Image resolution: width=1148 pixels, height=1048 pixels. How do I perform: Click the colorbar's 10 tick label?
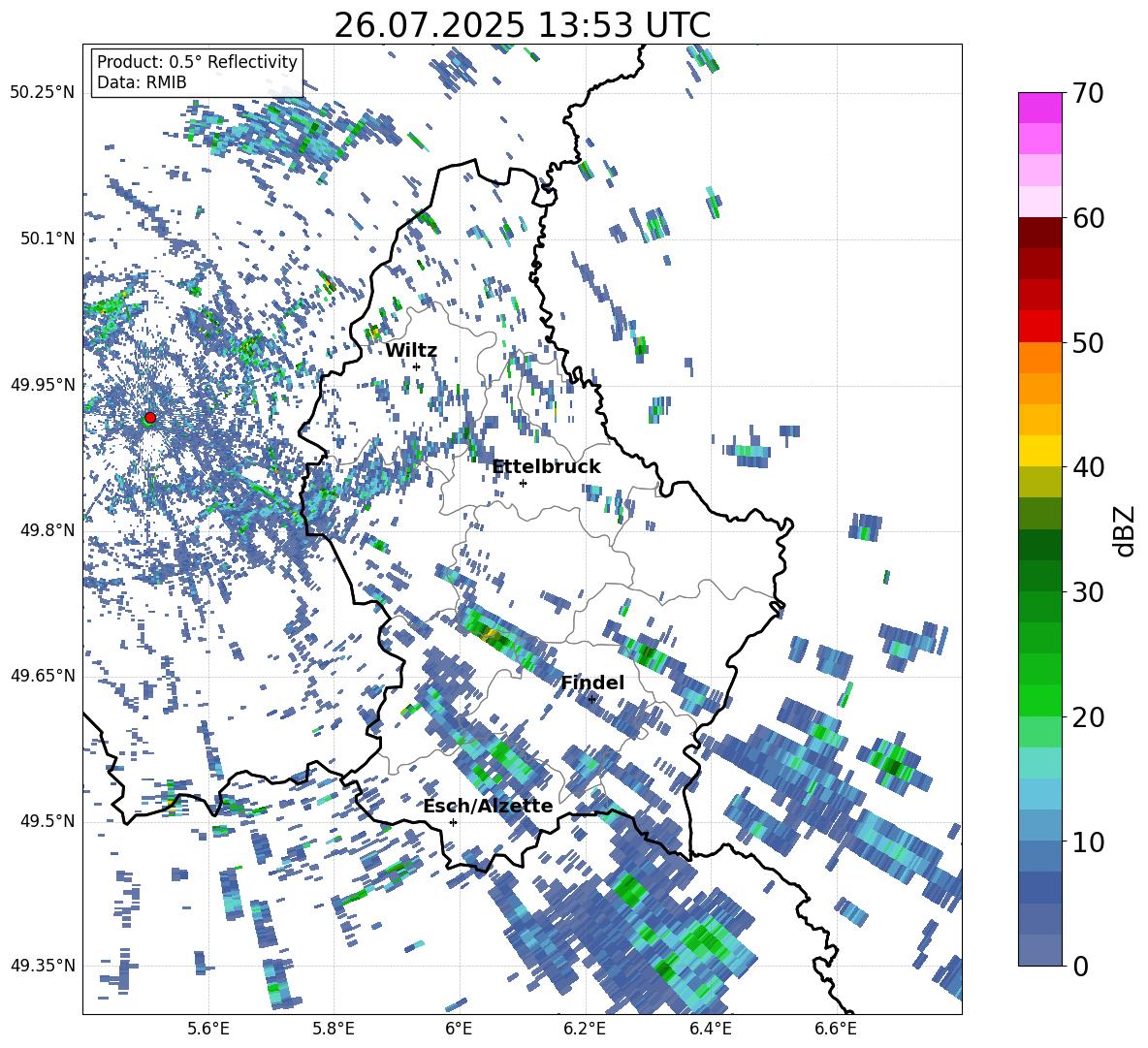1087,842
